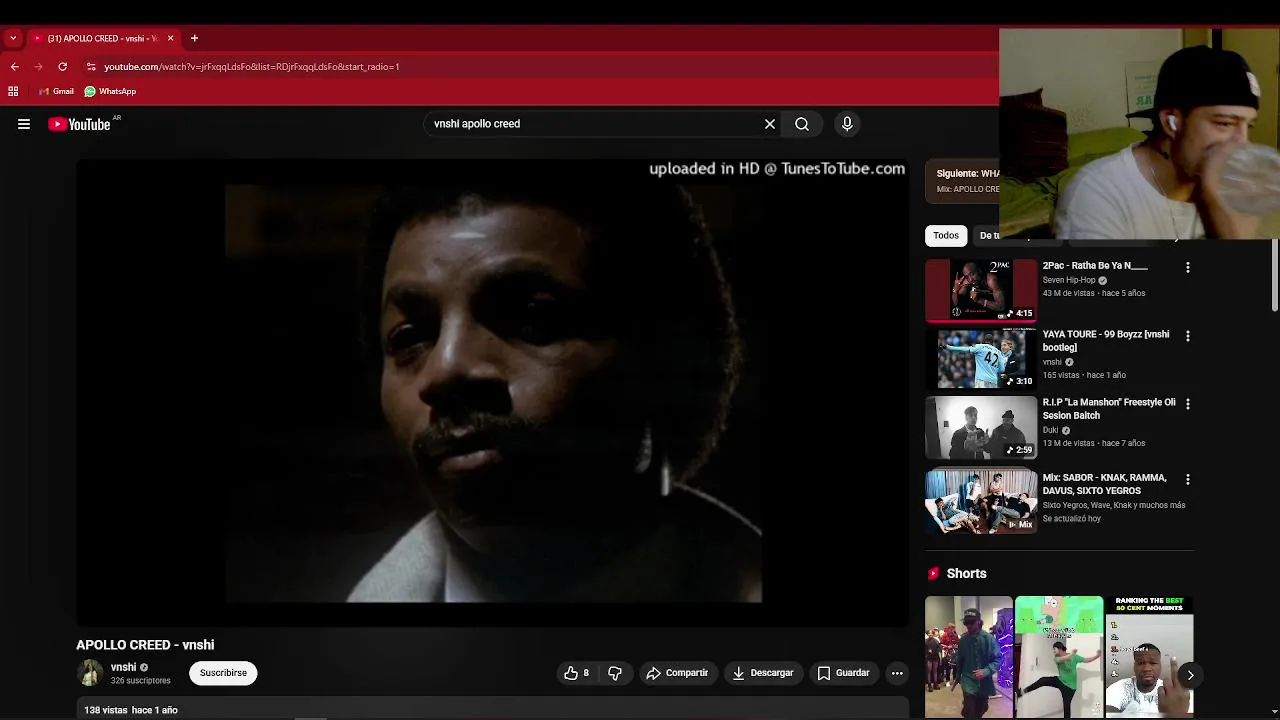Open options for 2Pac Ratha Be Ya video
The height and width of the screenshot is (720, 1280).
pos(1188,268)
